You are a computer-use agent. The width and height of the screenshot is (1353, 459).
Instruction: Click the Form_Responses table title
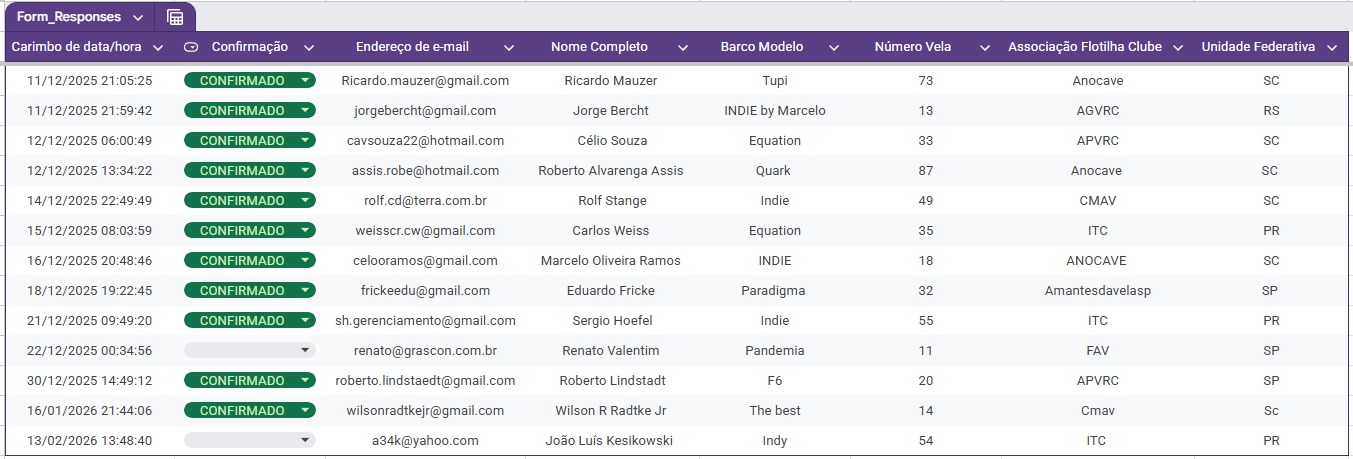tap(69, 17)
